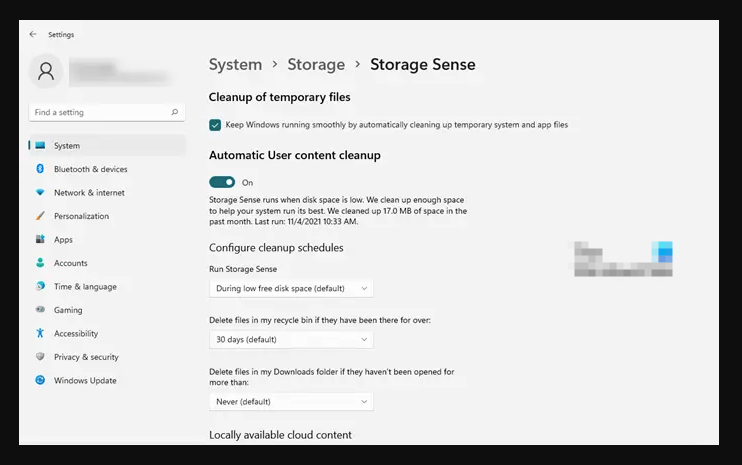The height and width of the screenshot is (465, 742).
Task: Turn off Automatic User content cleanup toggle
Action: click(x=222, y=182)
